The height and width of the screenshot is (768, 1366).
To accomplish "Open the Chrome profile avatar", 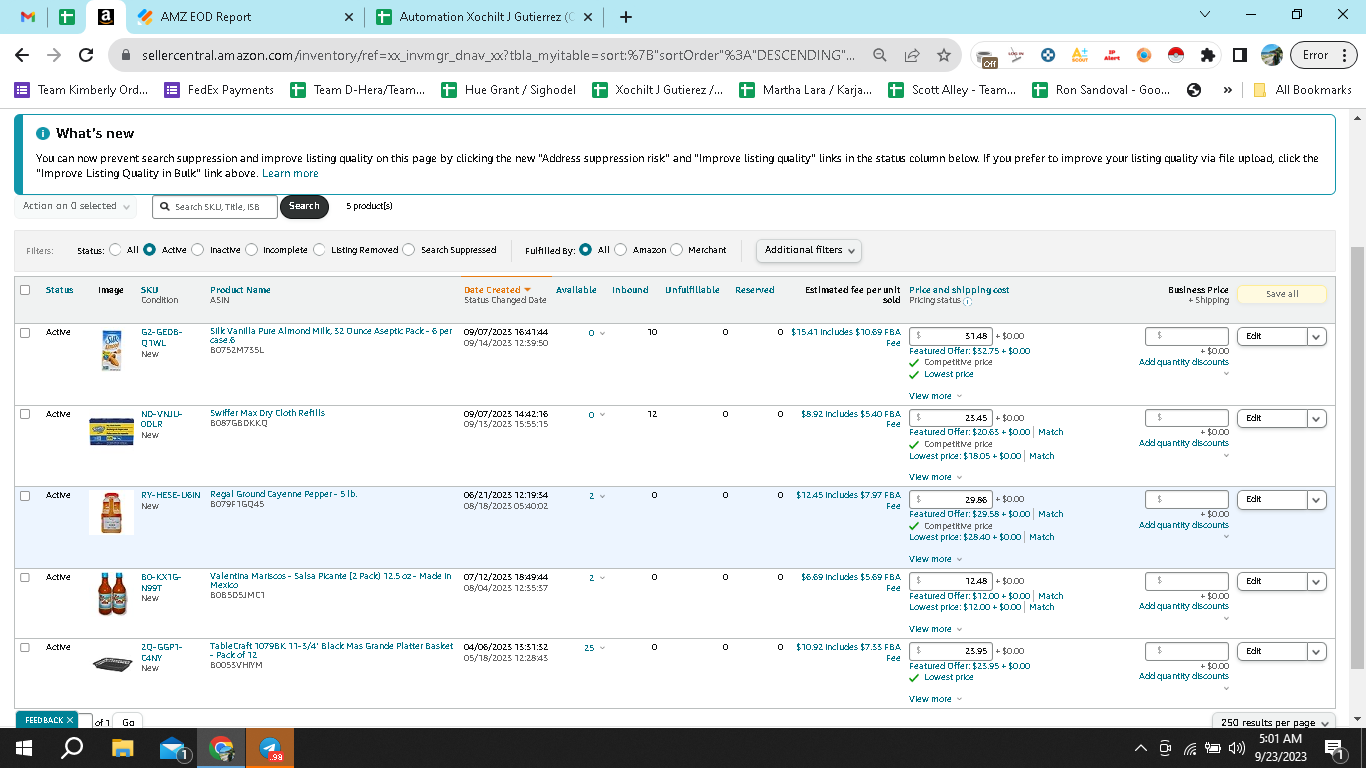I will (x=1272, y=55).
